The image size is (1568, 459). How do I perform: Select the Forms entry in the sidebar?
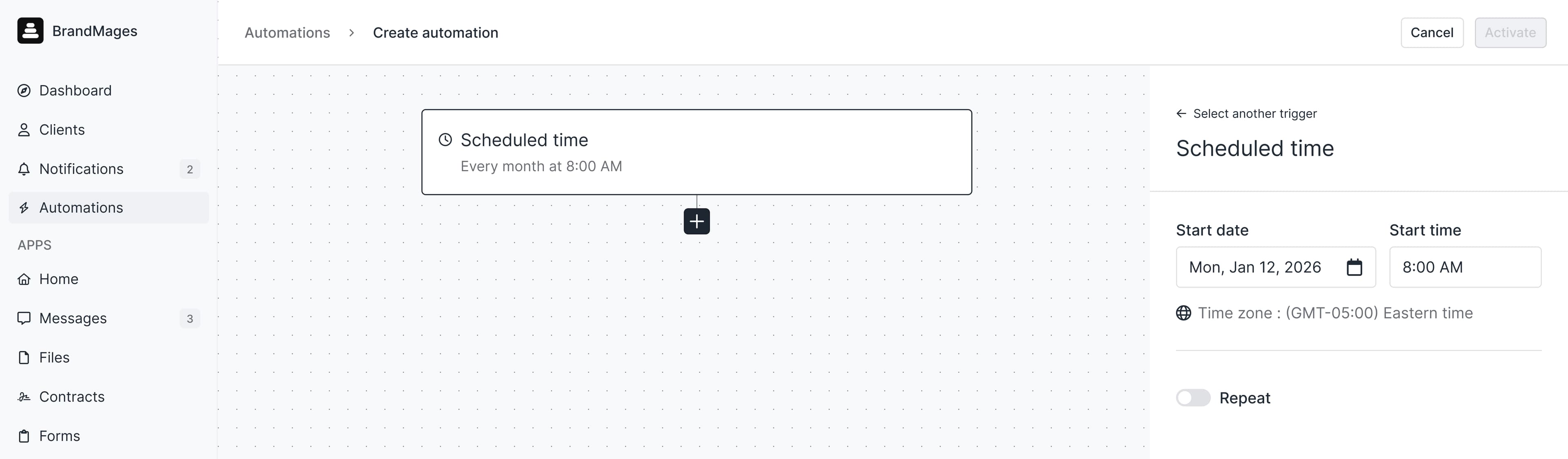coord(59,435)
